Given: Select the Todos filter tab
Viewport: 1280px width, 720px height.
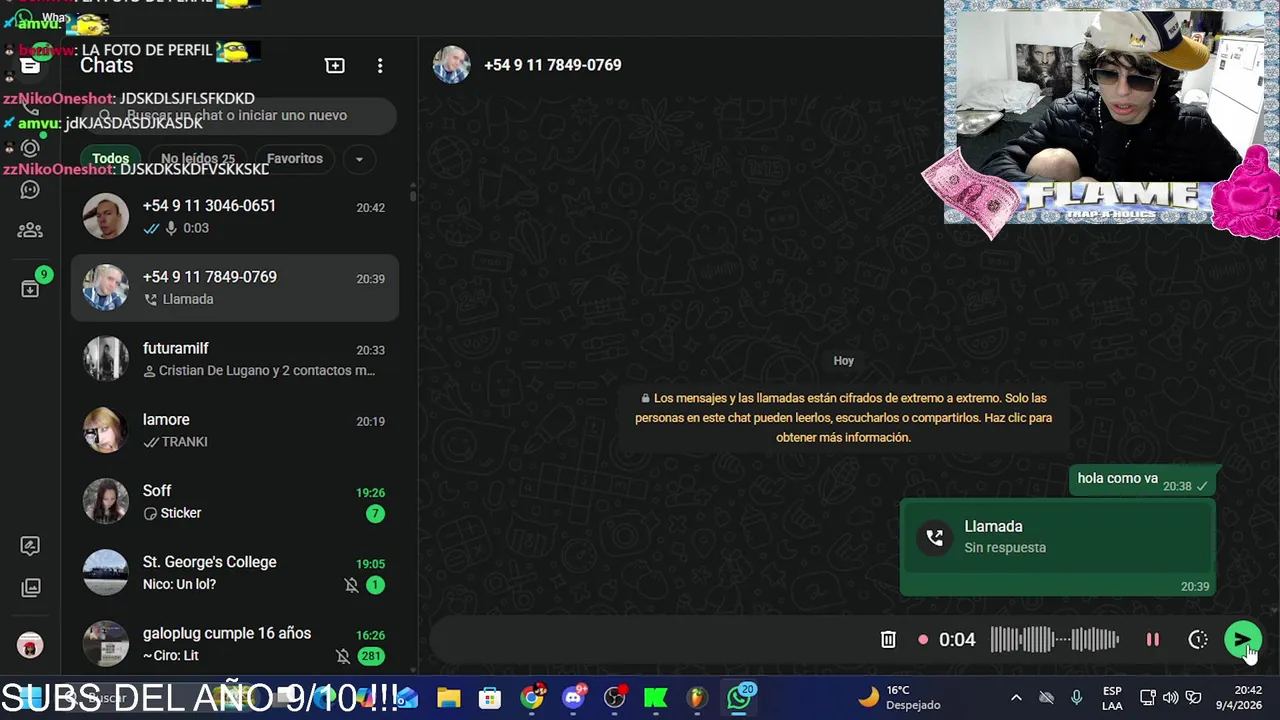Looking at the screenshot, I should [x=110, y=159].
